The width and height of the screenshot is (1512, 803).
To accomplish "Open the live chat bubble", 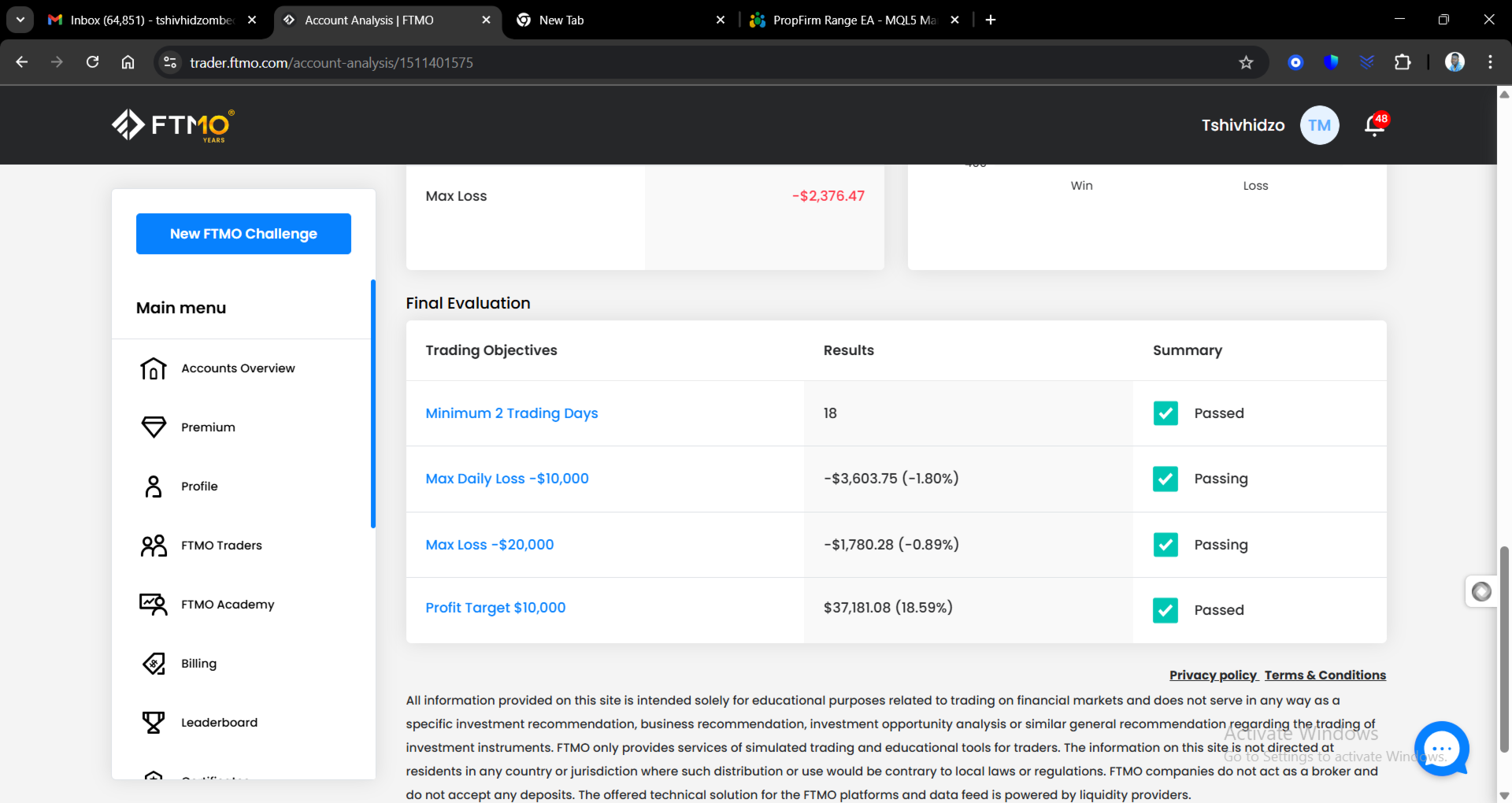I will tap(1442, 749).
